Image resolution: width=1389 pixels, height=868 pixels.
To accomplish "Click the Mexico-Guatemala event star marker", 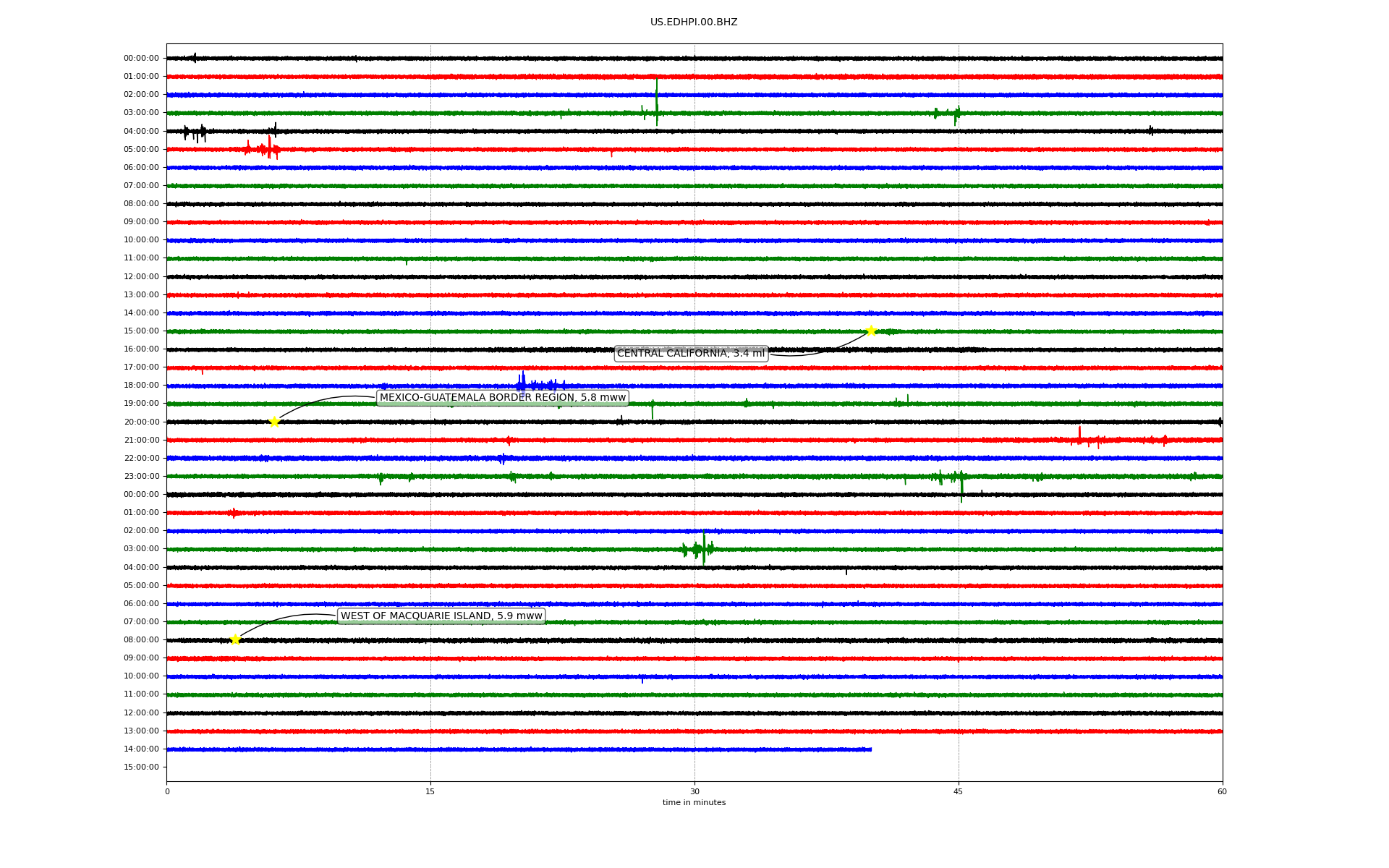I will [x=274, y=422].
